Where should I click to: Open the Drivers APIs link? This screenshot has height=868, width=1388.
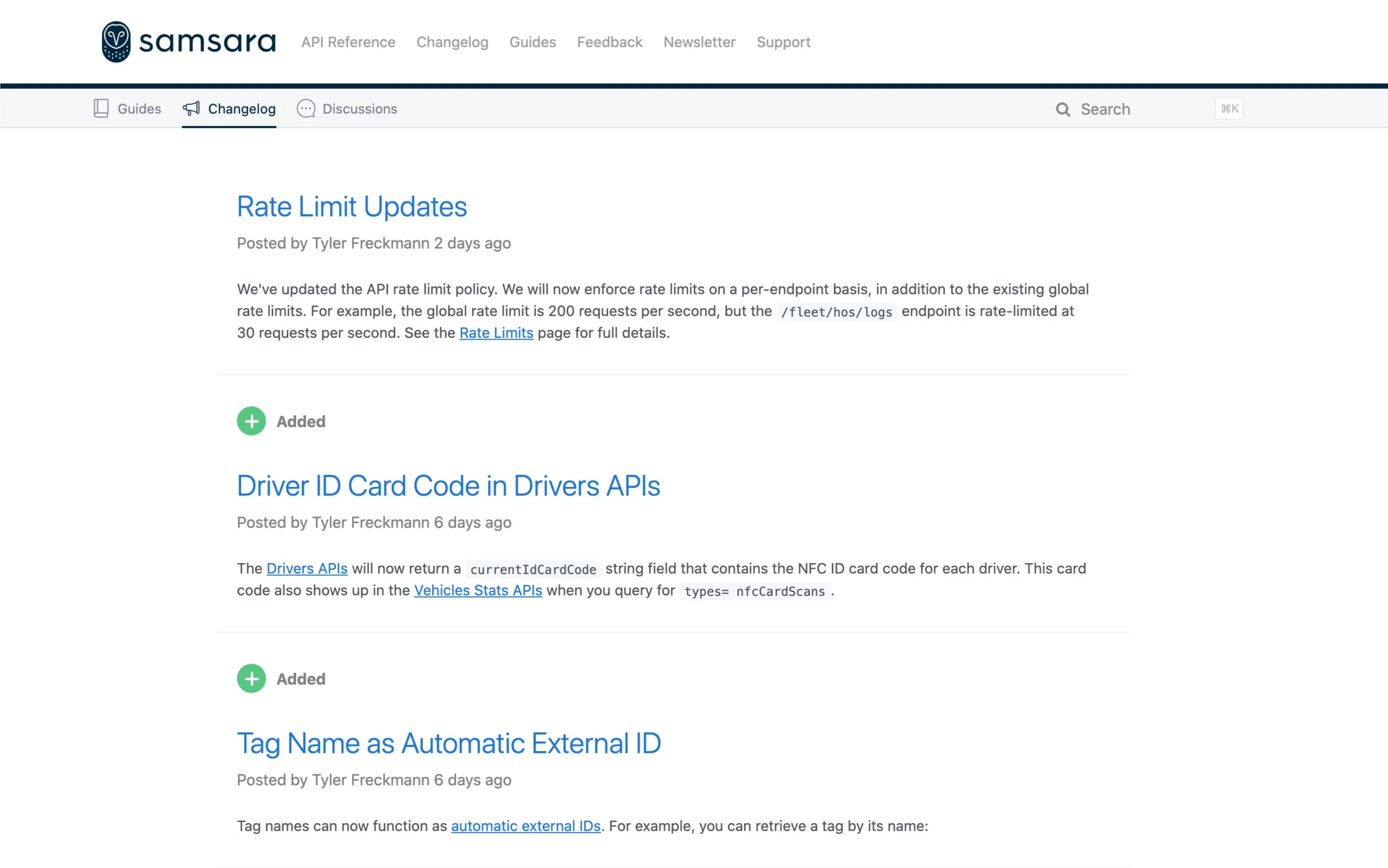[x=307, y=568]
